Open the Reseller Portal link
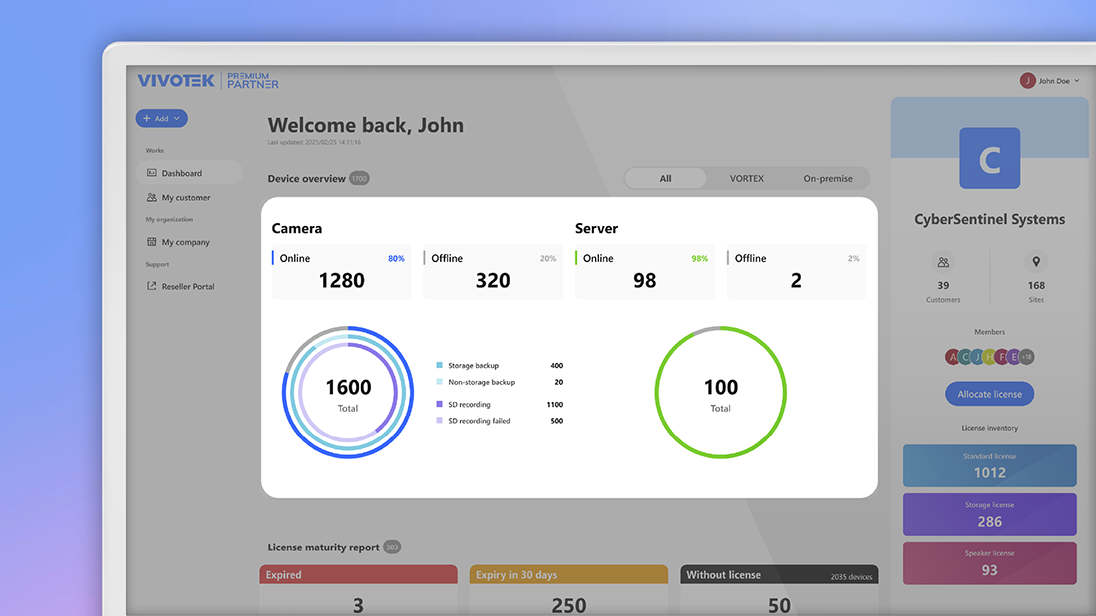Screen dimensions: 1096x616 click(188, 287)
